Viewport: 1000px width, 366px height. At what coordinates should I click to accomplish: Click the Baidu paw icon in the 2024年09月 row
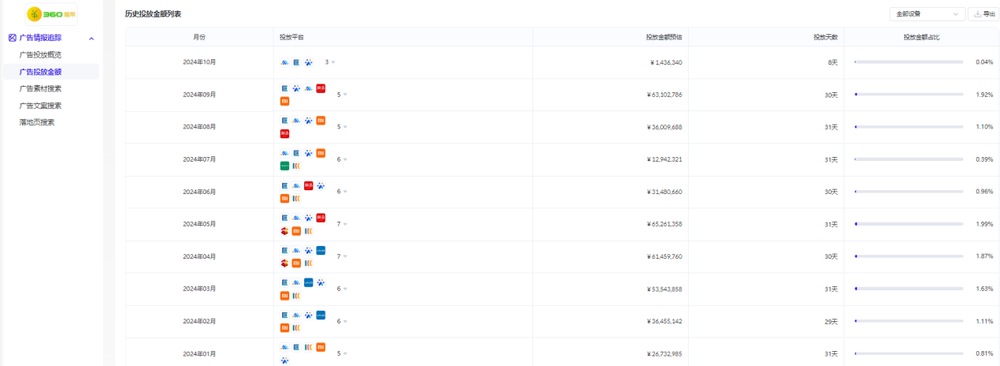coord(297,89)
